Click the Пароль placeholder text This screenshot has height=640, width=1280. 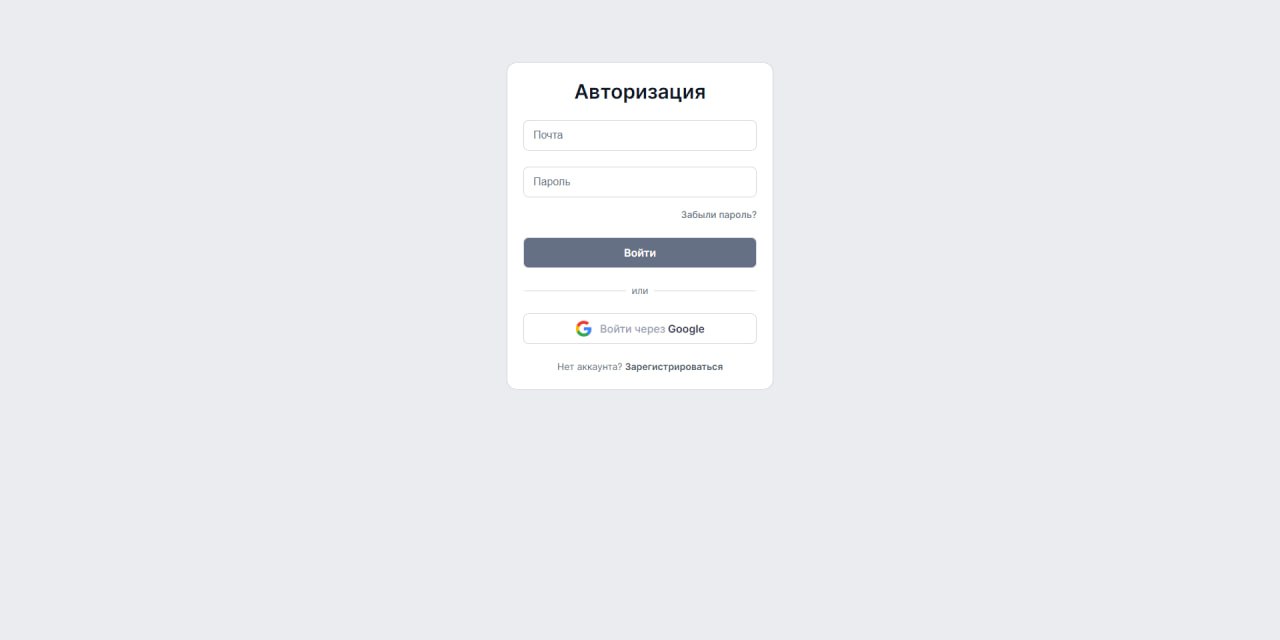click(x=552, y=182)
